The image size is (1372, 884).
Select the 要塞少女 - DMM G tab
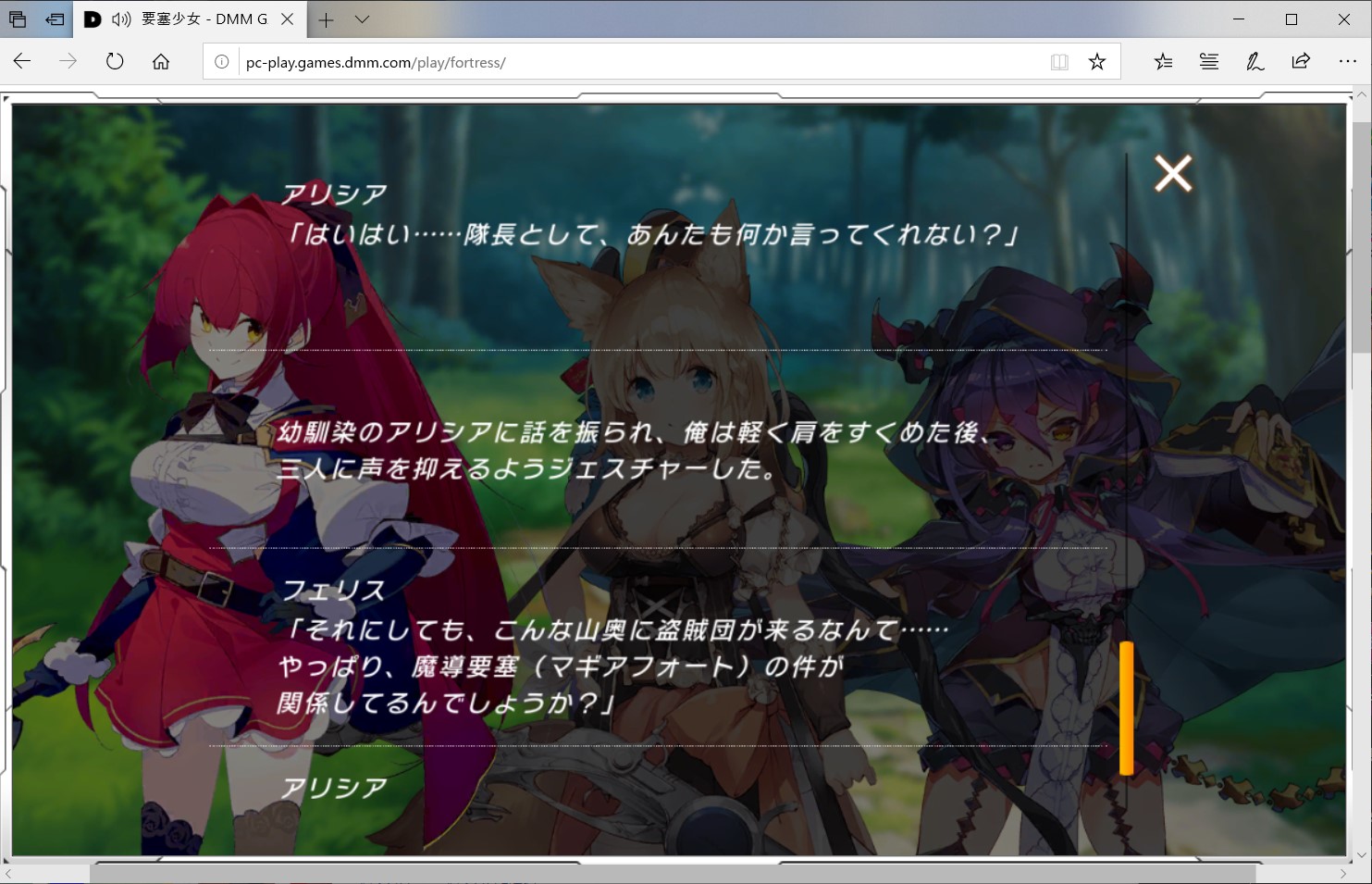point(190,19)
